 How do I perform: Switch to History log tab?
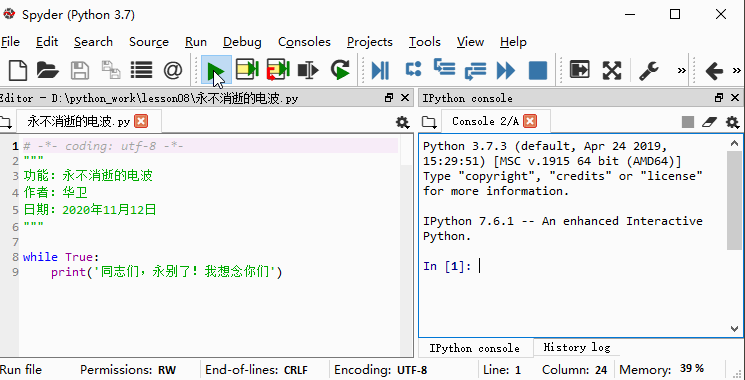[576, 347]
